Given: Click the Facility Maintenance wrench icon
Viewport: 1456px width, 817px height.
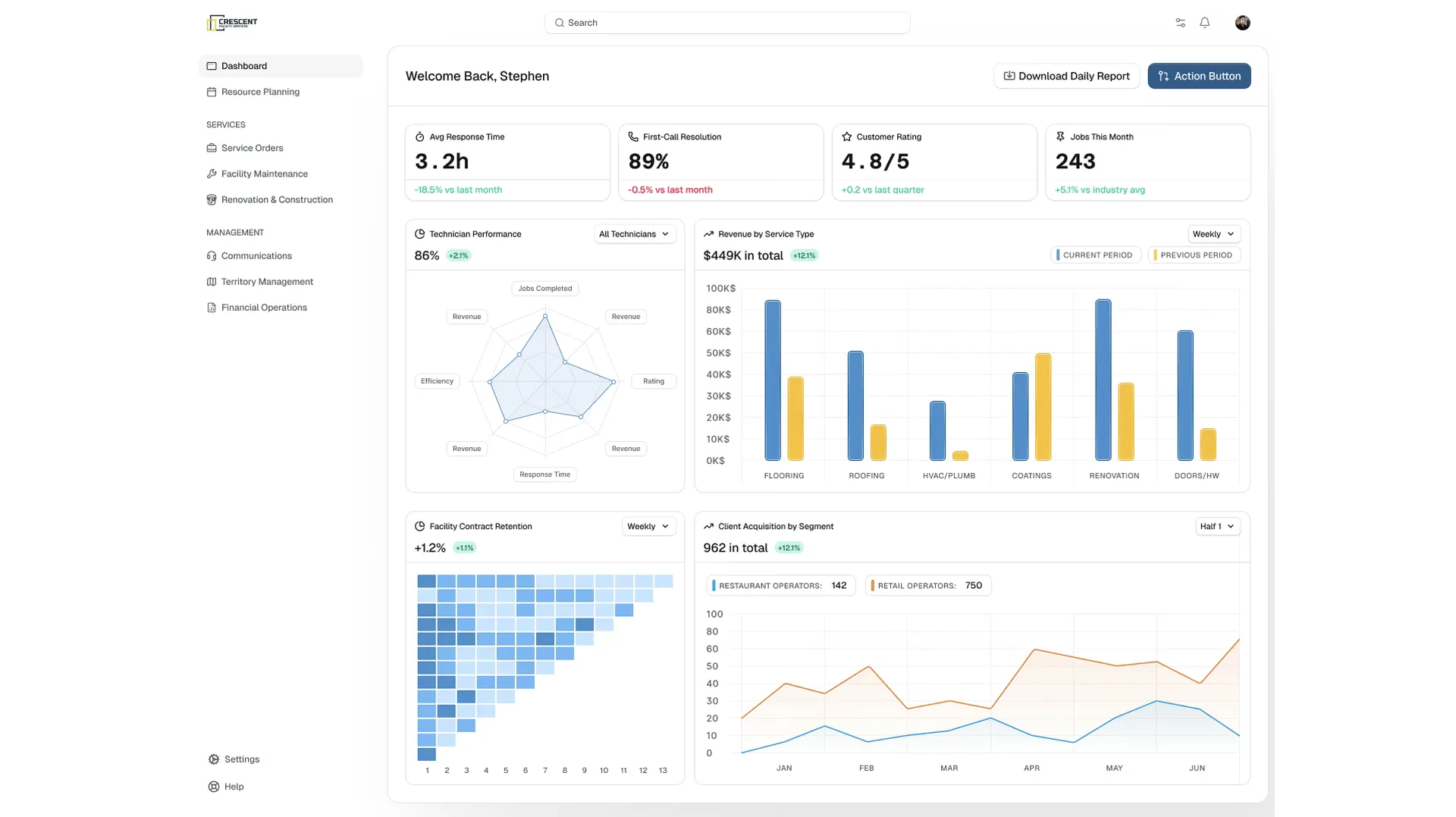Looking at the screenshot, I should tap(212, 174).
